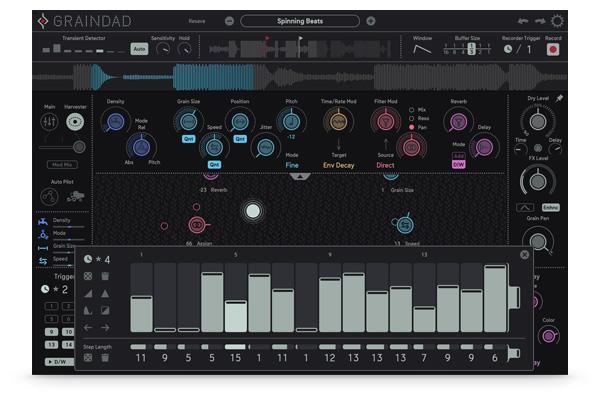Load the next preset with the plus button

[x=371, y=21]
